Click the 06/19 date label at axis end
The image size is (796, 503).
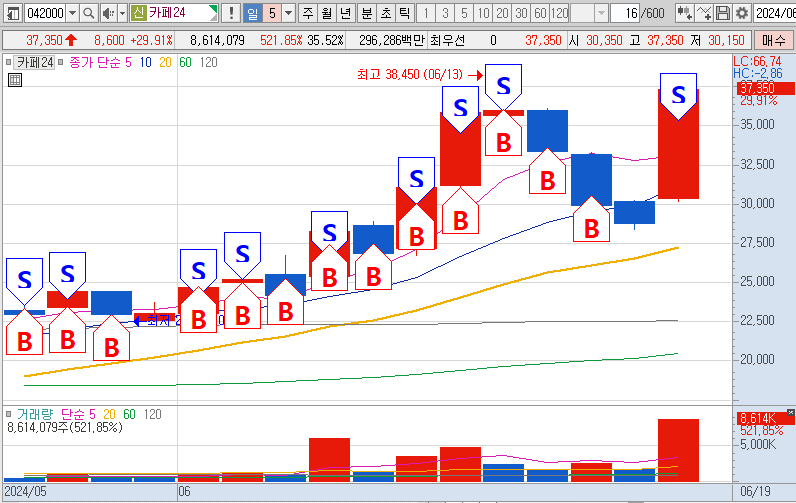[755, 491]
